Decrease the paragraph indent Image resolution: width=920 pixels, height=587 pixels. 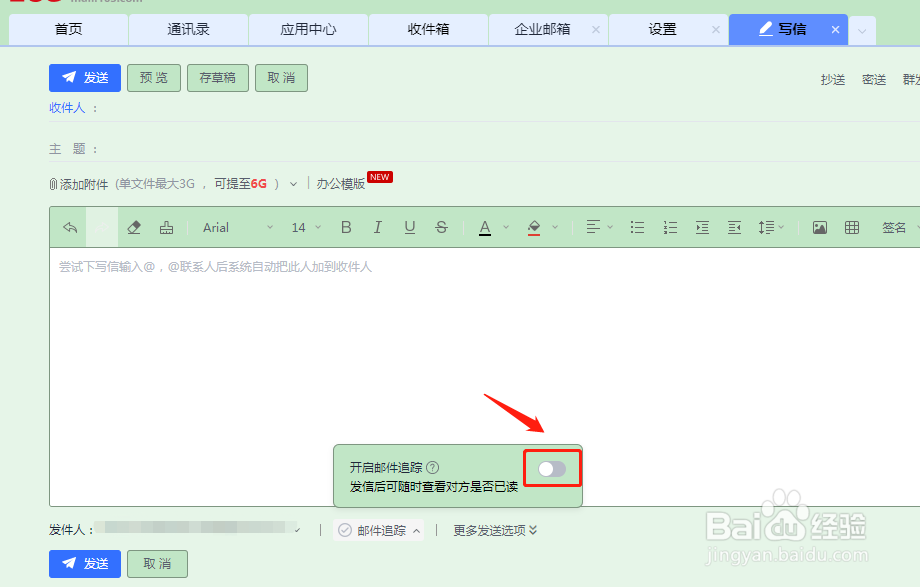coord(735,227)
